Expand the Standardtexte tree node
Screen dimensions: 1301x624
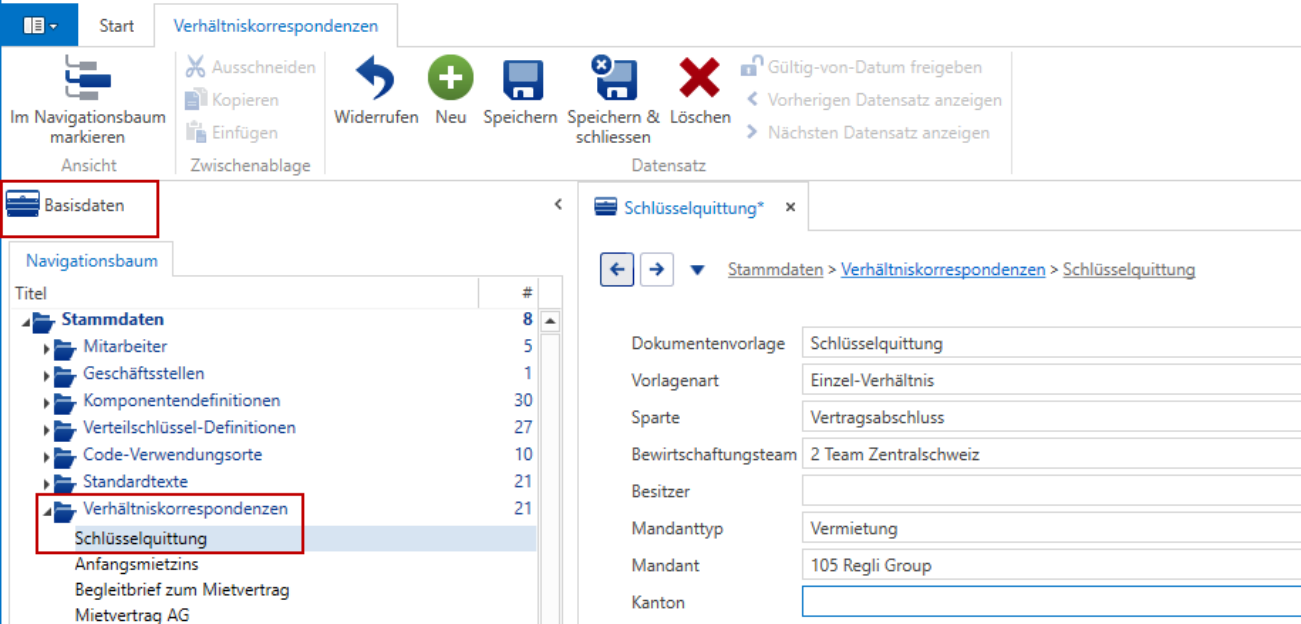click(x=46, y=483)
